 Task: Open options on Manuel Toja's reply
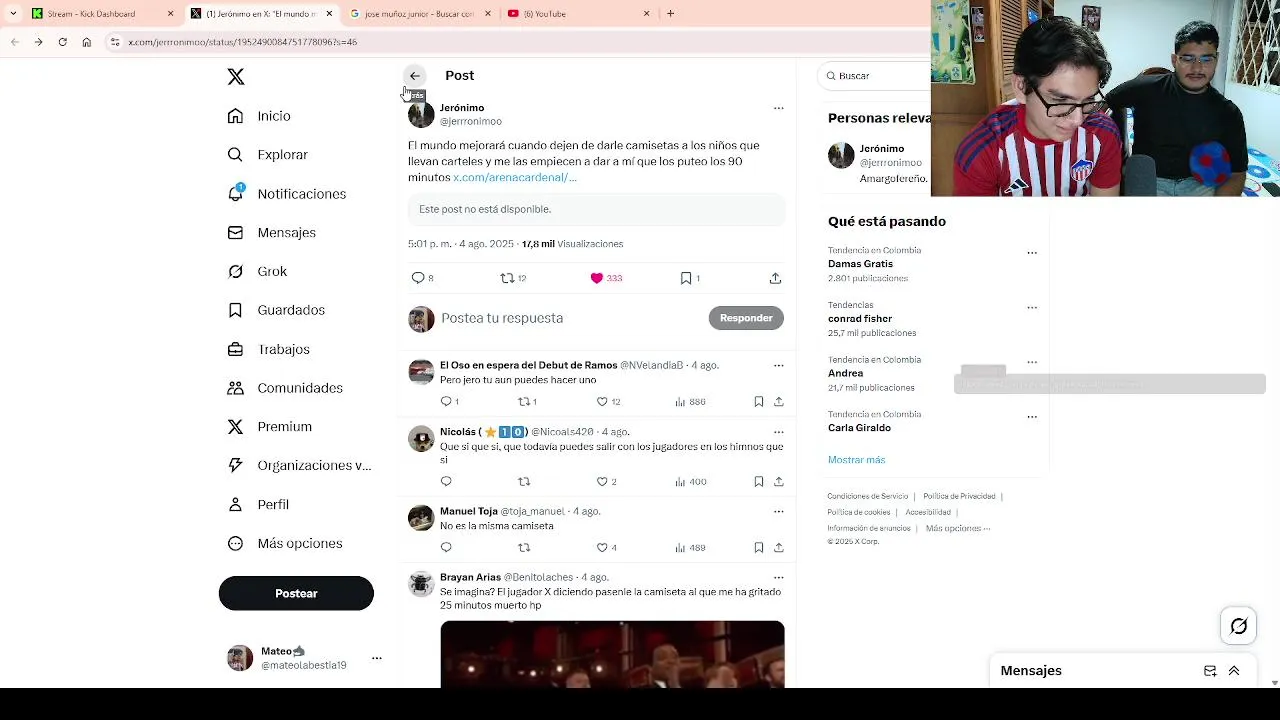(x=778, y=511)
